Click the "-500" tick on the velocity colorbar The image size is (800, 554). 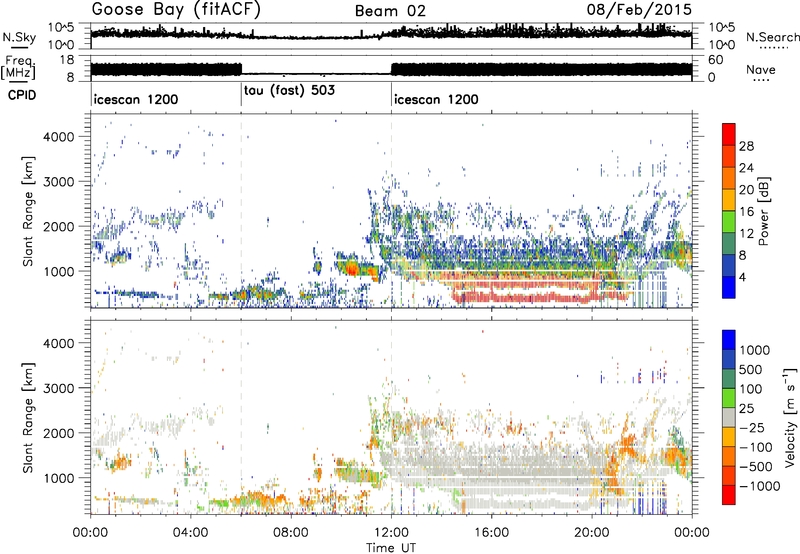point(756,466)
